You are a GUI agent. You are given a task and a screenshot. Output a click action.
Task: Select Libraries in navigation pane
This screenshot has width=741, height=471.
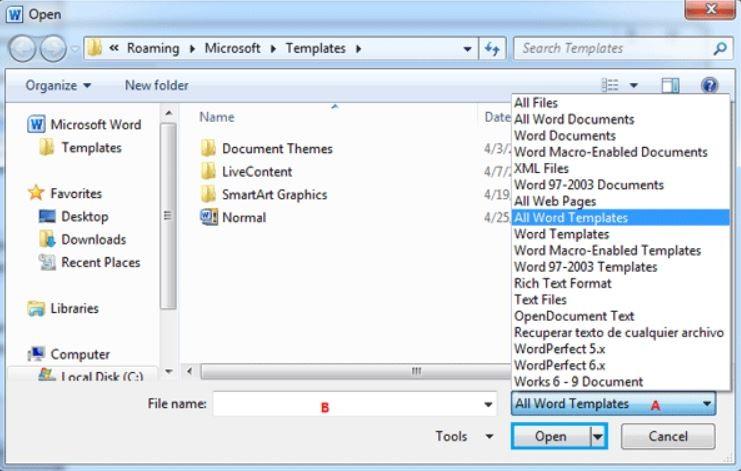pyautogui.click(x=63, y=308)
